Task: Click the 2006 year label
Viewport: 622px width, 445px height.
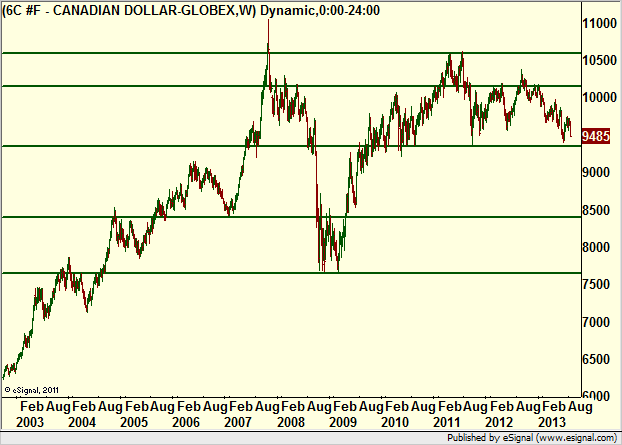Action: [x=186, y=422]
